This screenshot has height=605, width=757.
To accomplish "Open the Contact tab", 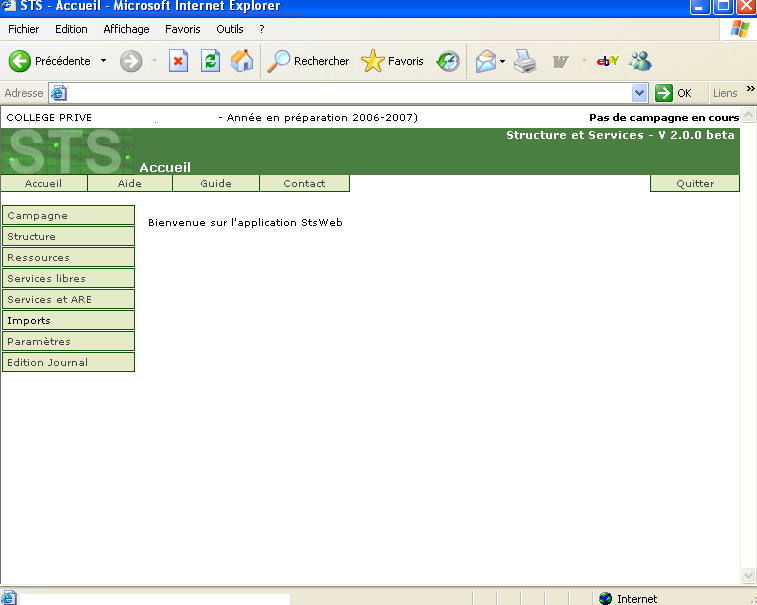I will coord(304,183).
